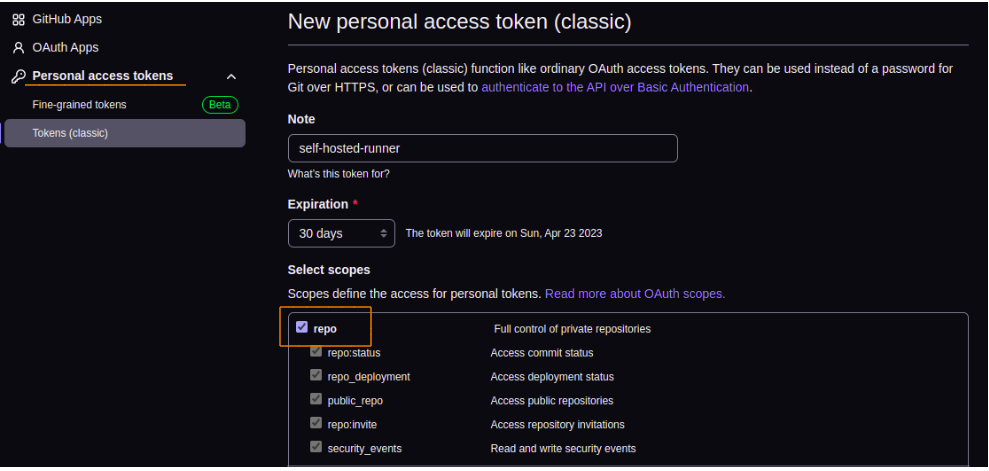Click the green Beta badge

(x=219, y=105)
